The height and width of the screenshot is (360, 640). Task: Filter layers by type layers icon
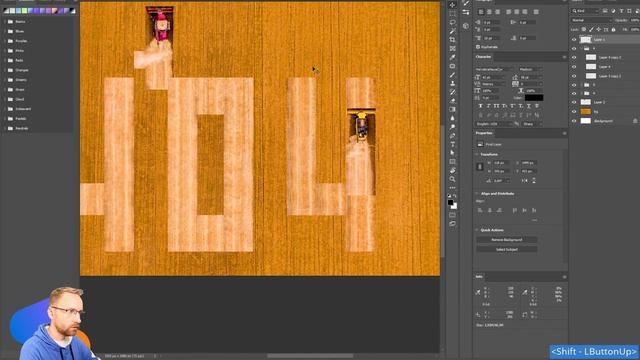click(x=604, y=11)
